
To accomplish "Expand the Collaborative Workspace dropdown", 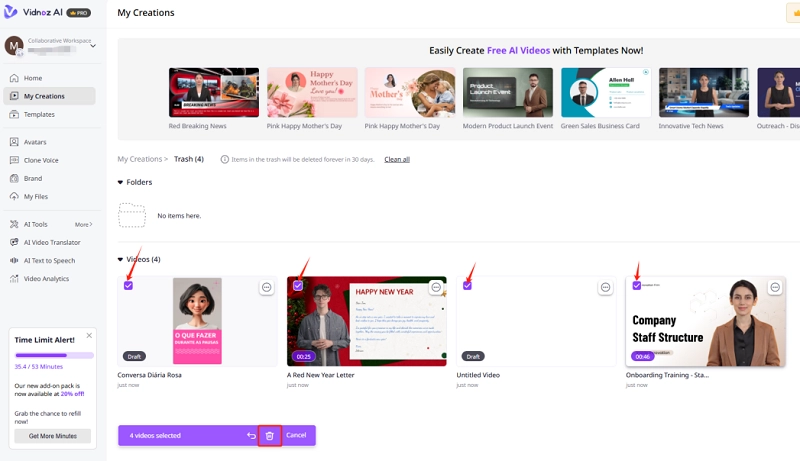I will [x=93, y=46].
